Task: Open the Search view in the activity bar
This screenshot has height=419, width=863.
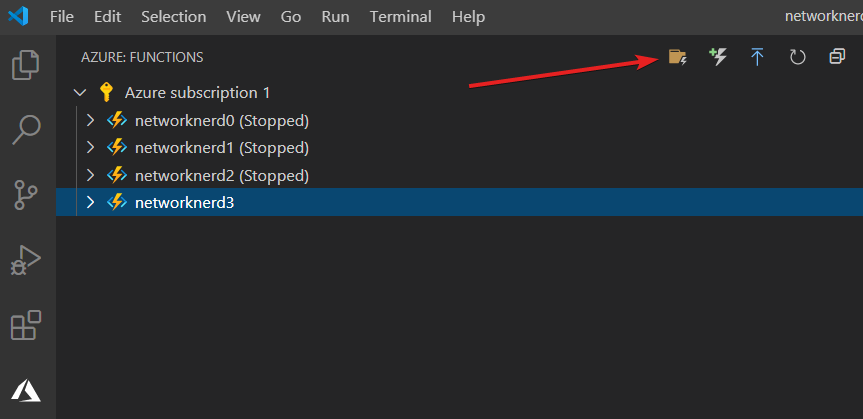Action: click(x=26, y=129)
